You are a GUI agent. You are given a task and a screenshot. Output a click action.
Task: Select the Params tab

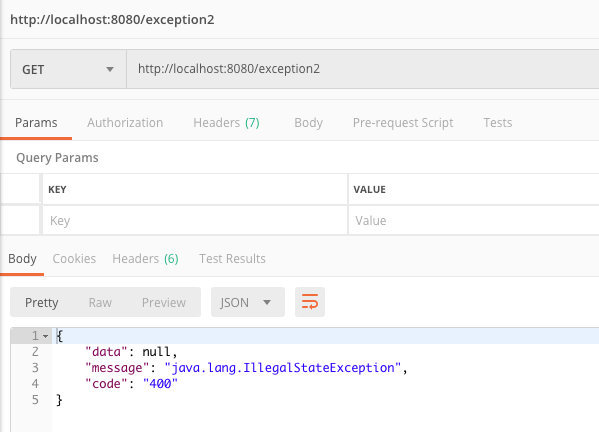(36, 123)
